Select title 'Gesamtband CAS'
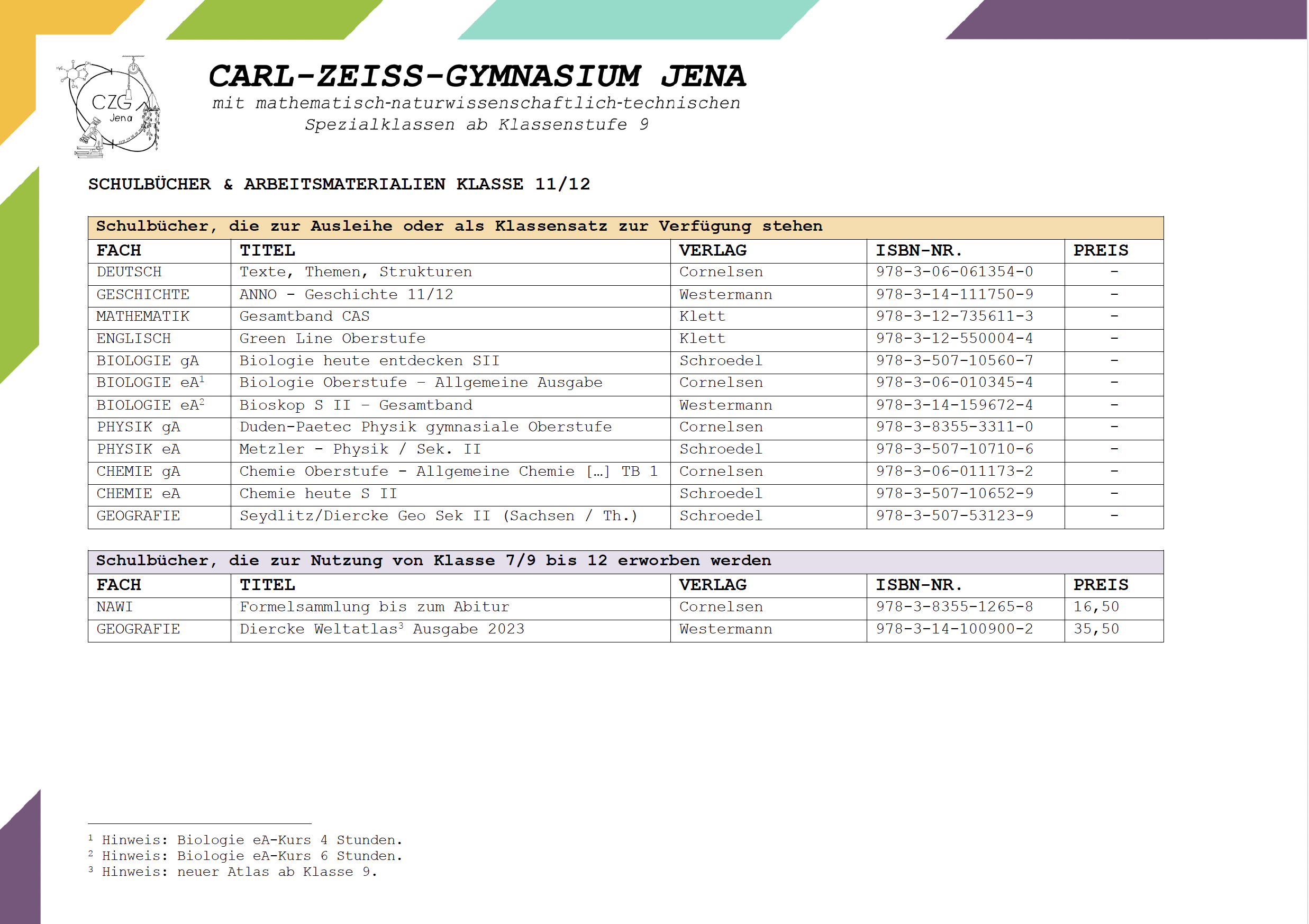 (x=304, y=316)
